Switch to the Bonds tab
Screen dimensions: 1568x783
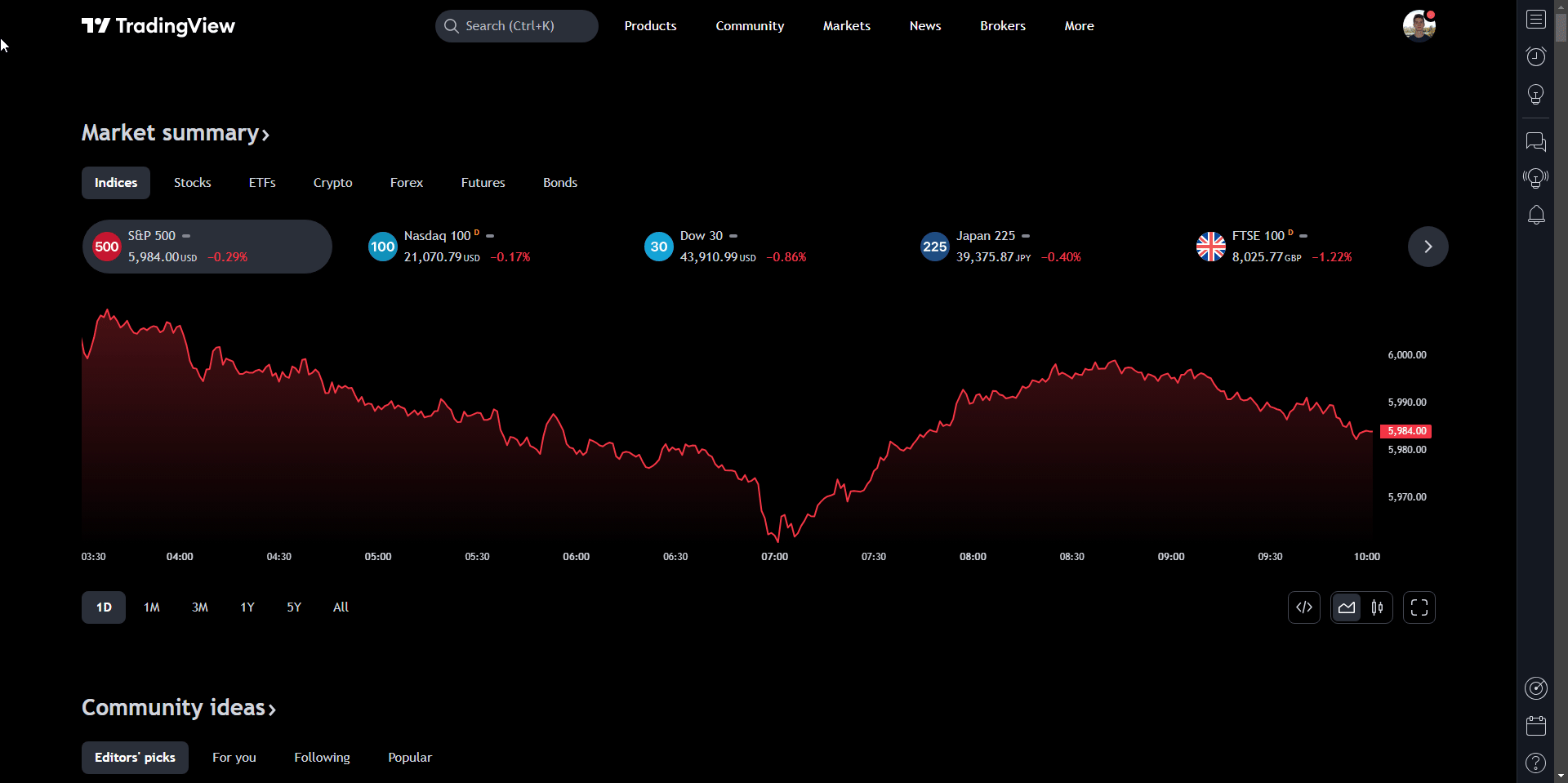click(x=560, y=183)
